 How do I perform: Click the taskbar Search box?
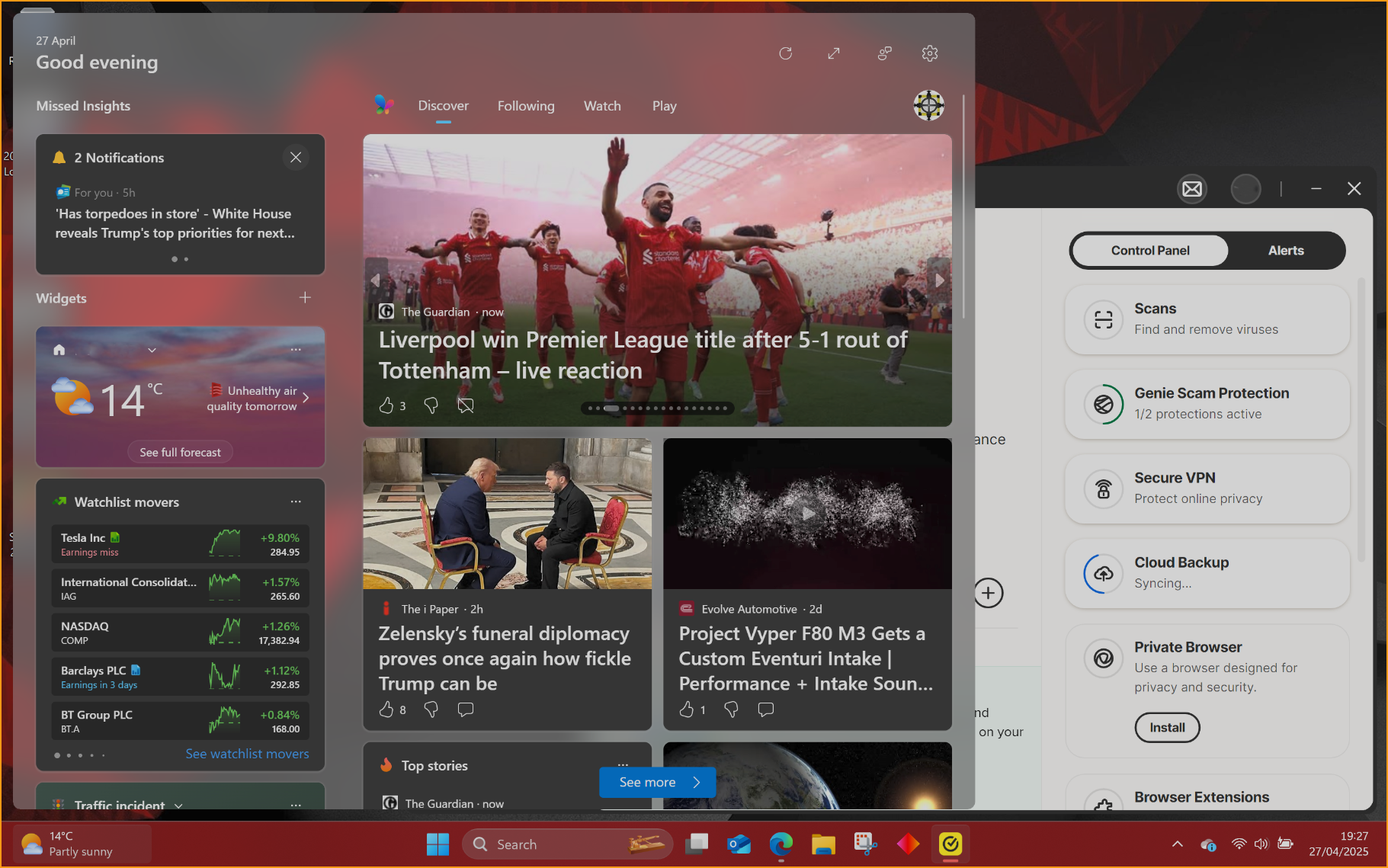pyautogui.click(x=568, y=844)
